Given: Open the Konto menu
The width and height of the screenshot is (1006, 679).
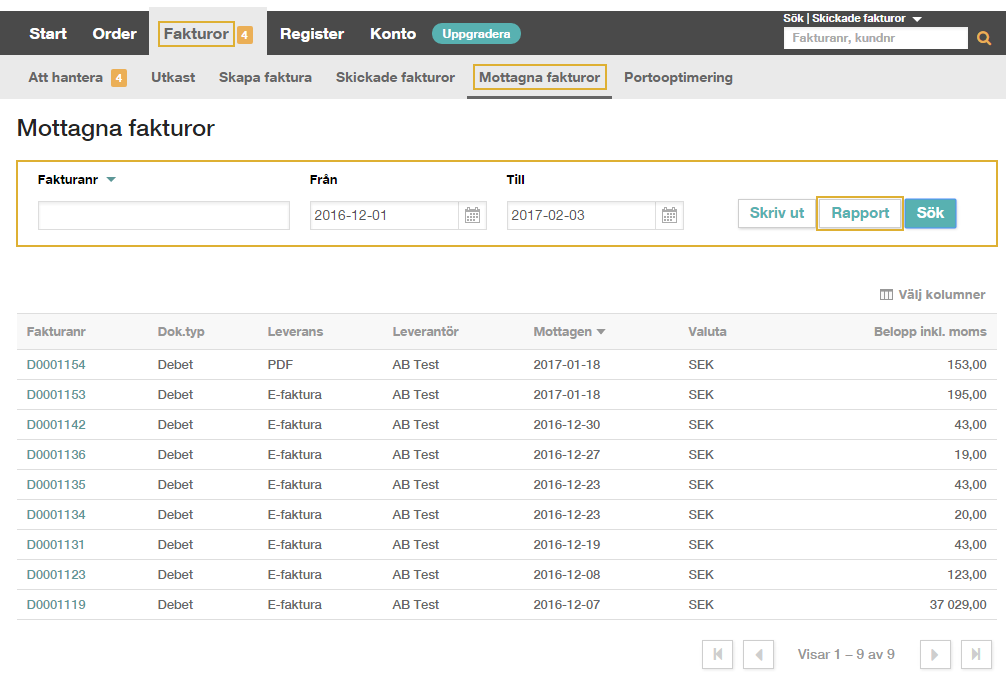Looking at the screenshot, I should click(x=393, y=33).
